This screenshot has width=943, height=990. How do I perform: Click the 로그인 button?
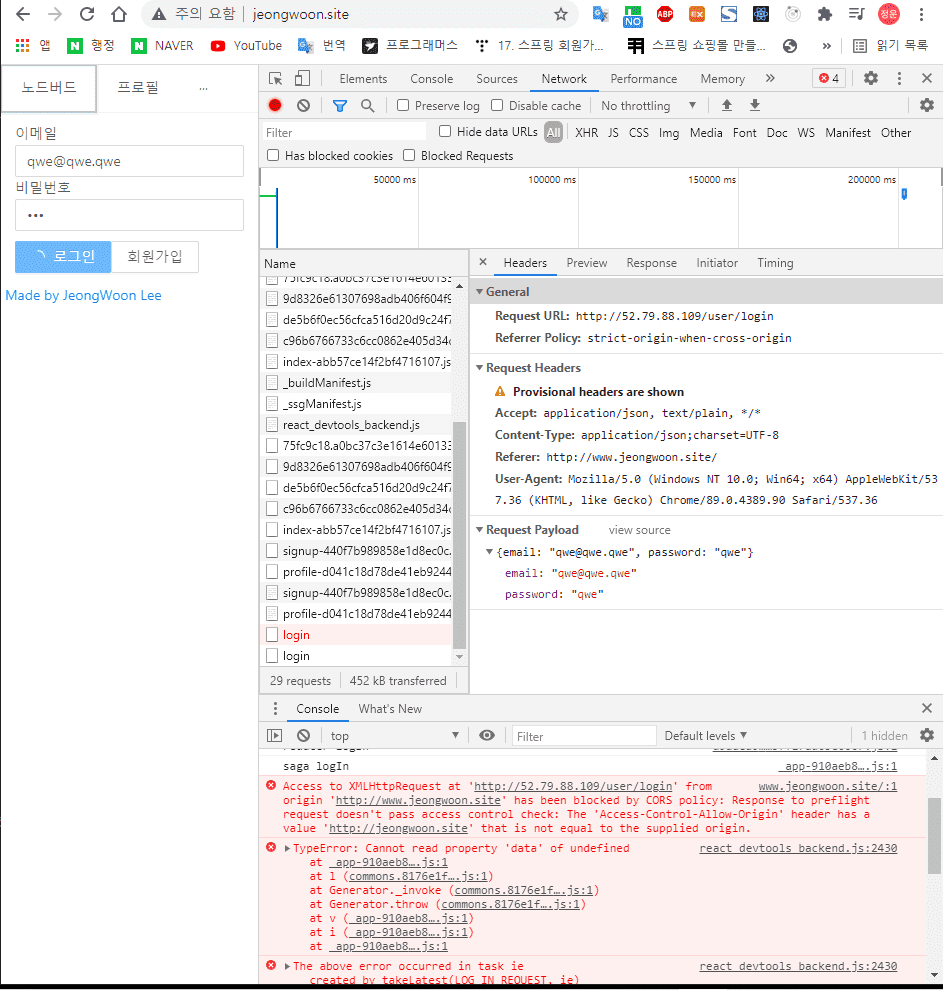(63, 256)
